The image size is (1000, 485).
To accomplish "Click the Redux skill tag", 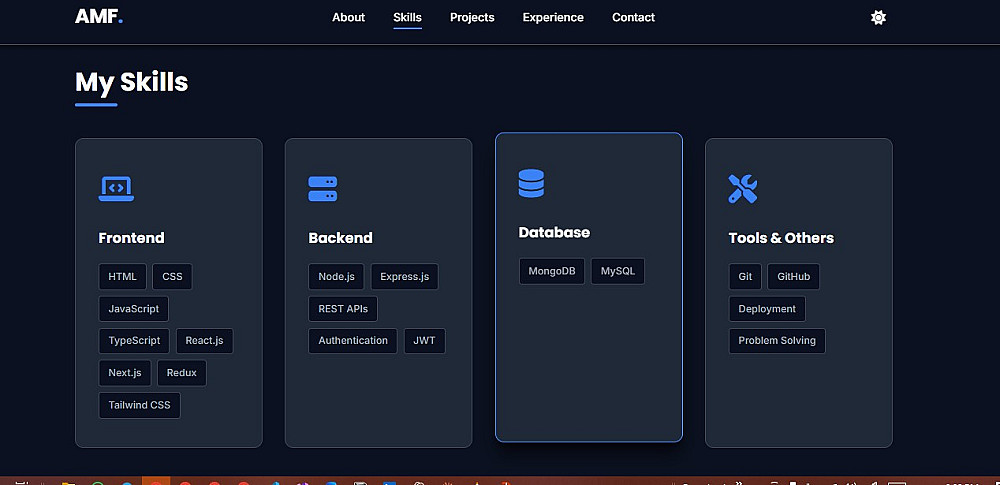I will [x=182, y=373].
